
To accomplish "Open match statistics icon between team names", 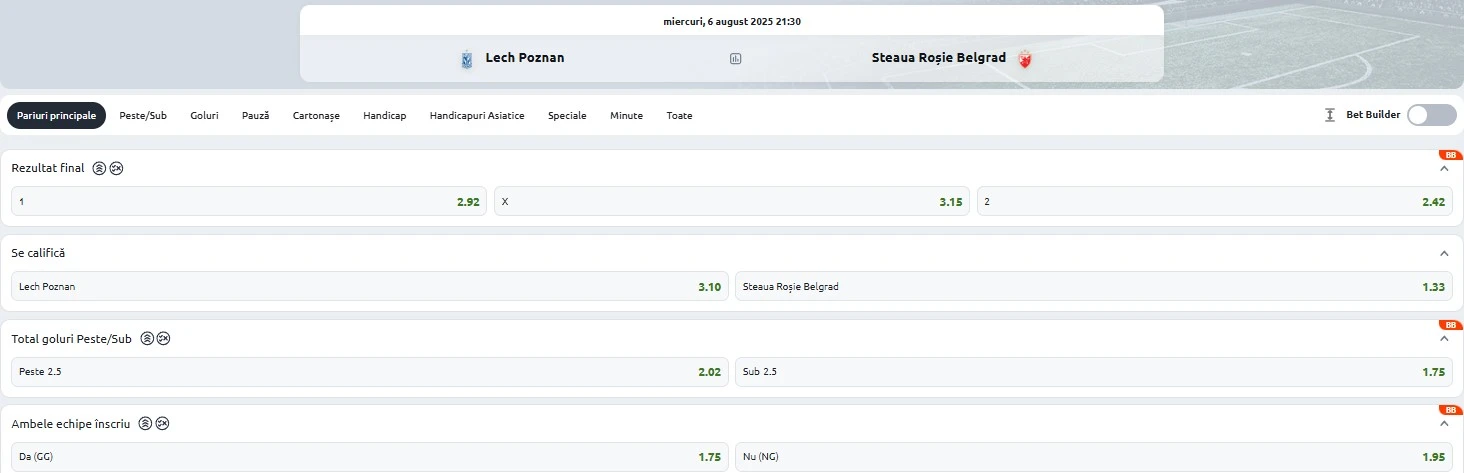I will 736,59.
